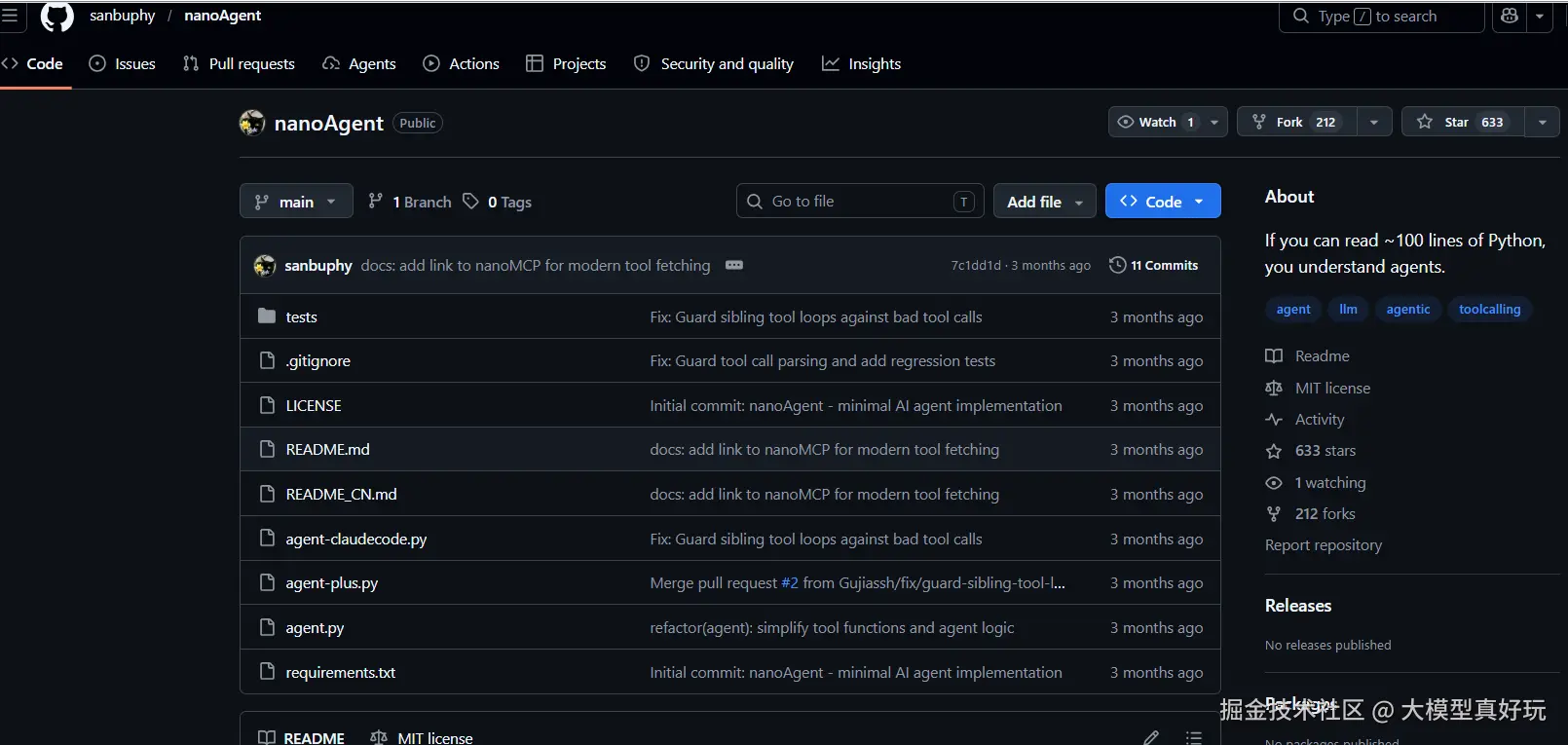Select the 'toolcalling' topic tag
Viewport: 1568px width, 745px height.
(x=1489, y=309)
